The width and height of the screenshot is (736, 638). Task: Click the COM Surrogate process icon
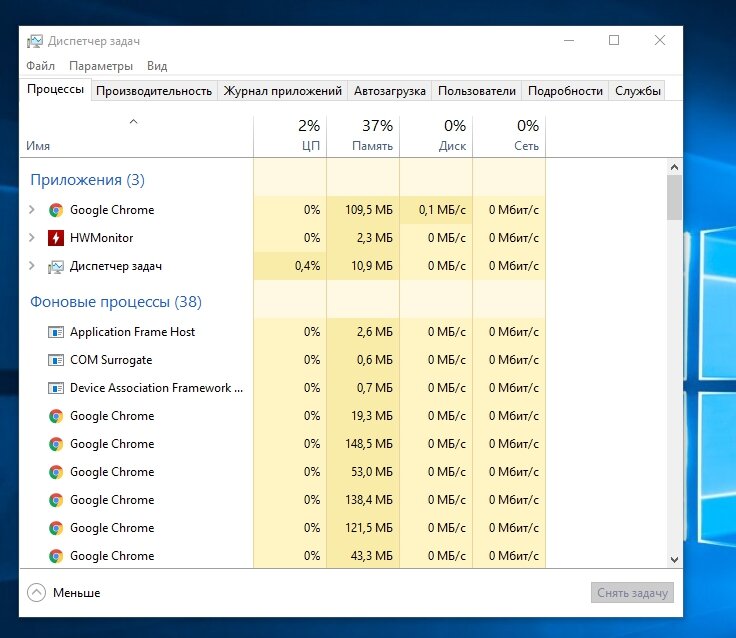click(56, 360)
